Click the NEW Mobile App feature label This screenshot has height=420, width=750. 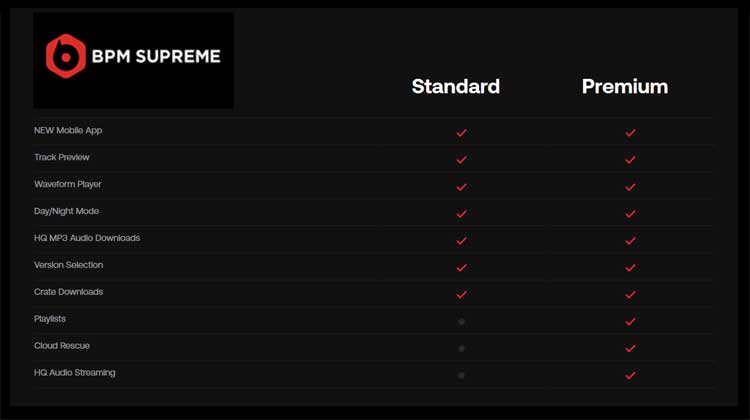68,130
